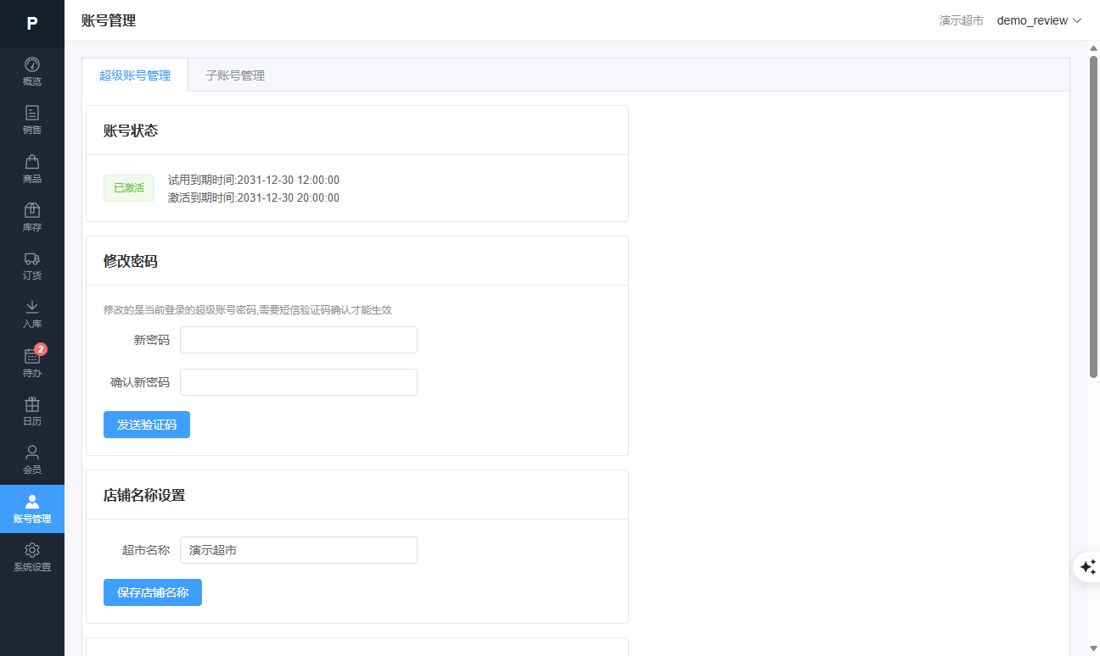Navigate to the 订货 ordering section
Image resolution: width=1100 pixels, height=656 pixels.
pos(32,265)
